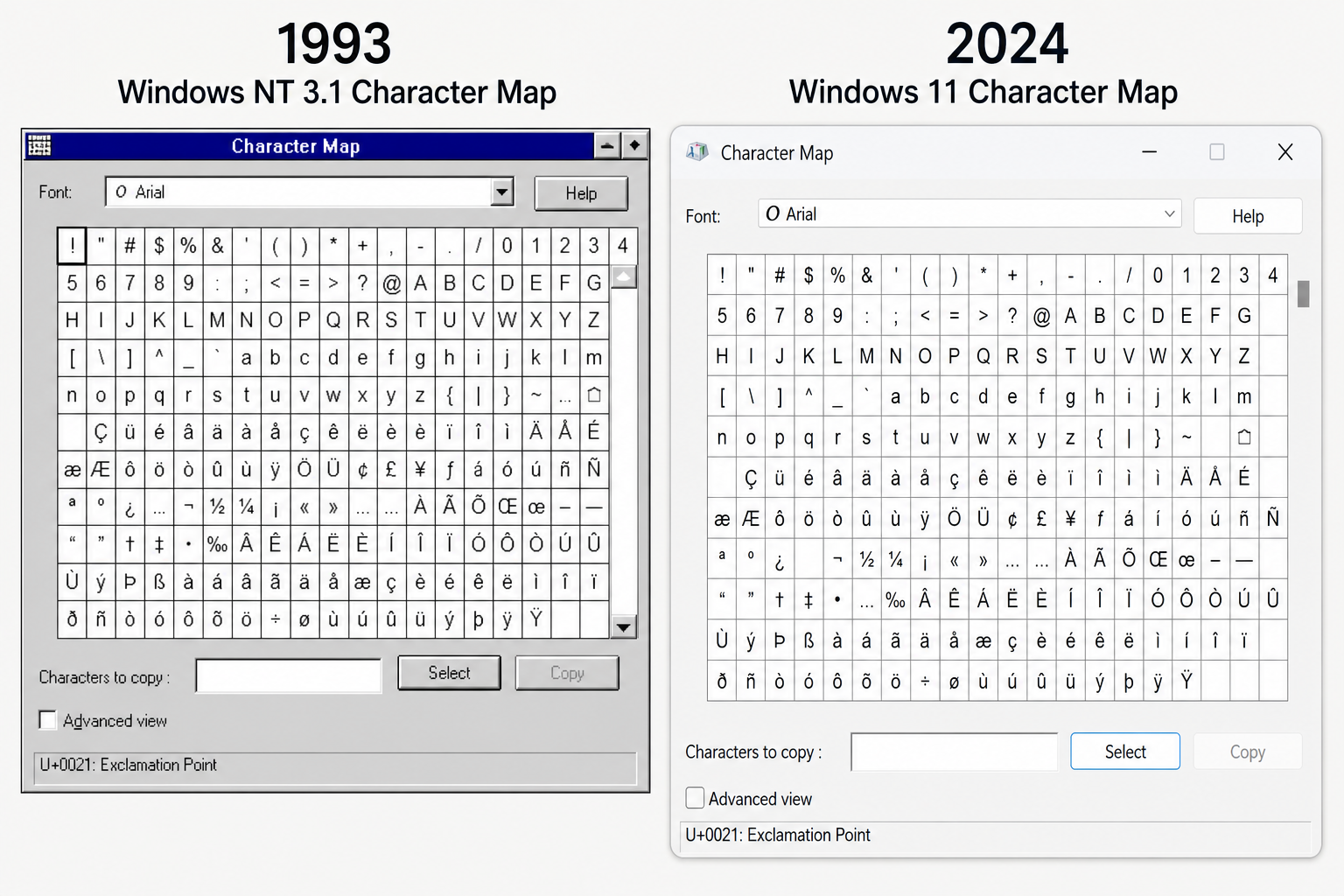Click the % sign in NT 3.1 grid

[188, 246]
